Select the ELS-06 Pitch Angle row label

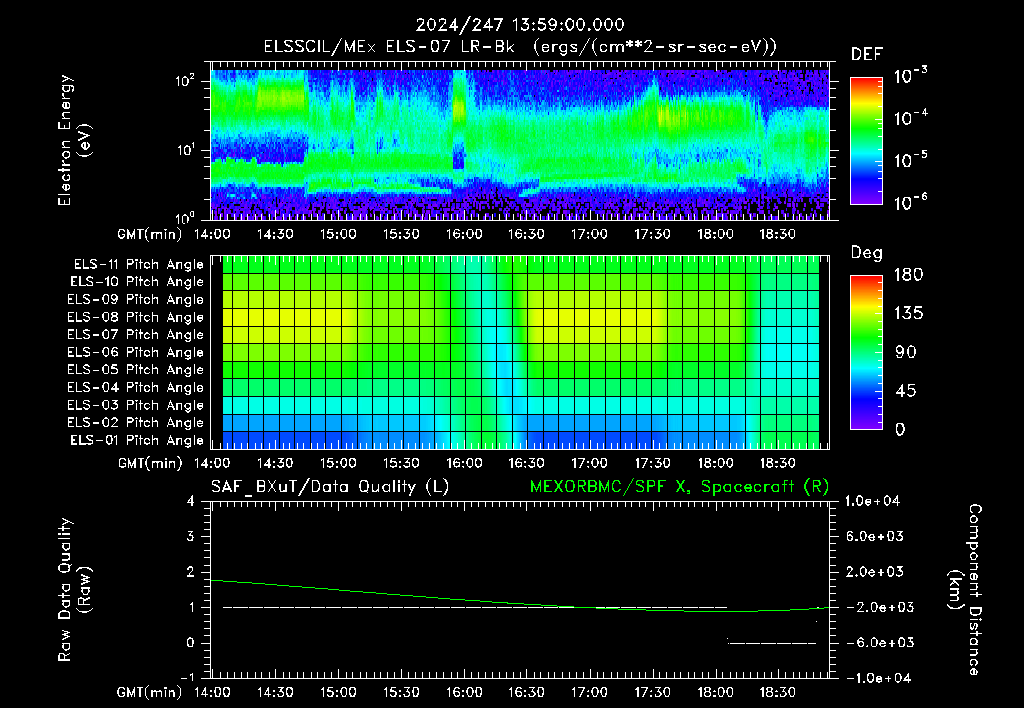[x=136, y=353]
